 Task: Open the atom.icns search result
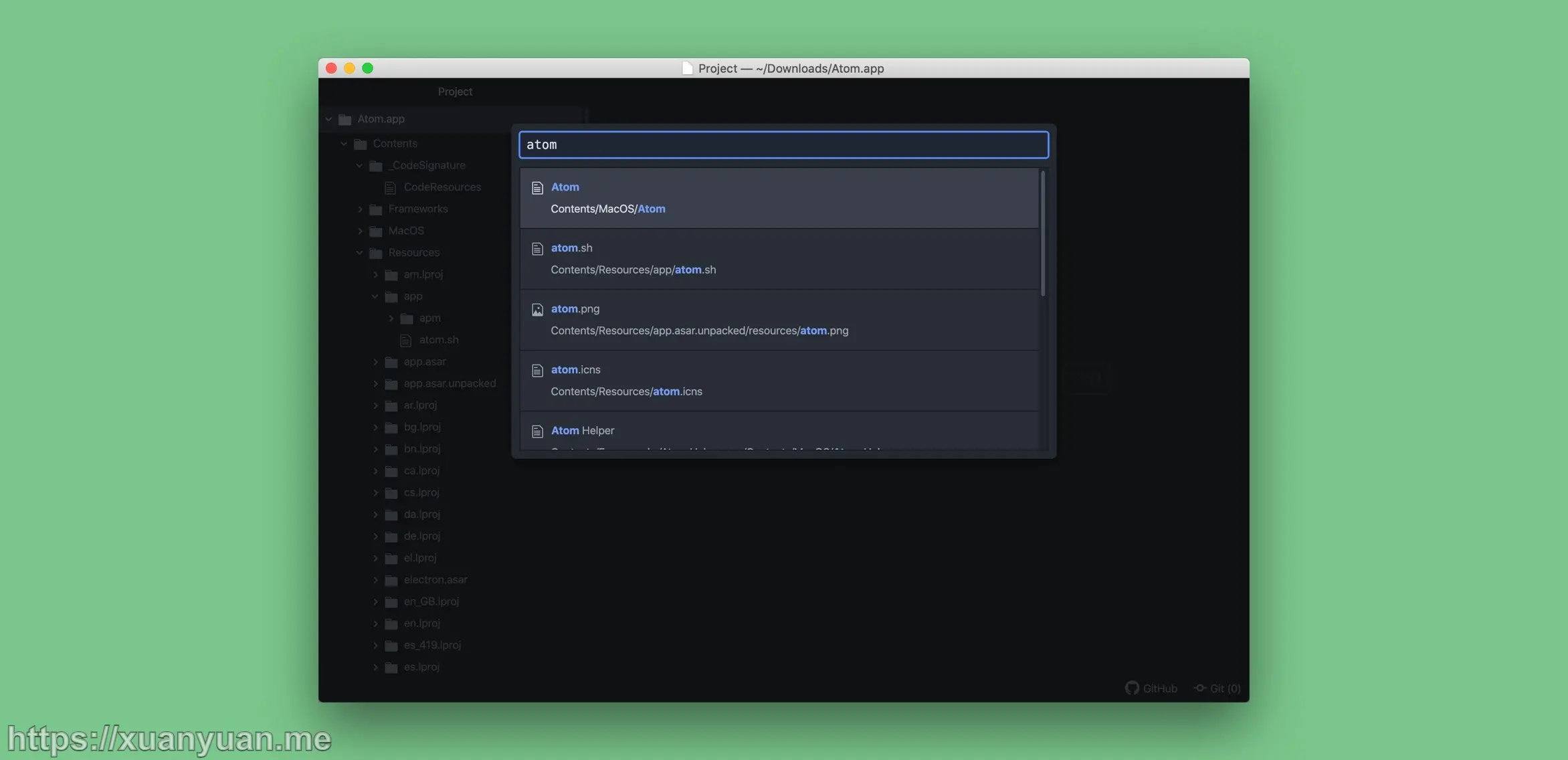tap(779, 381)
